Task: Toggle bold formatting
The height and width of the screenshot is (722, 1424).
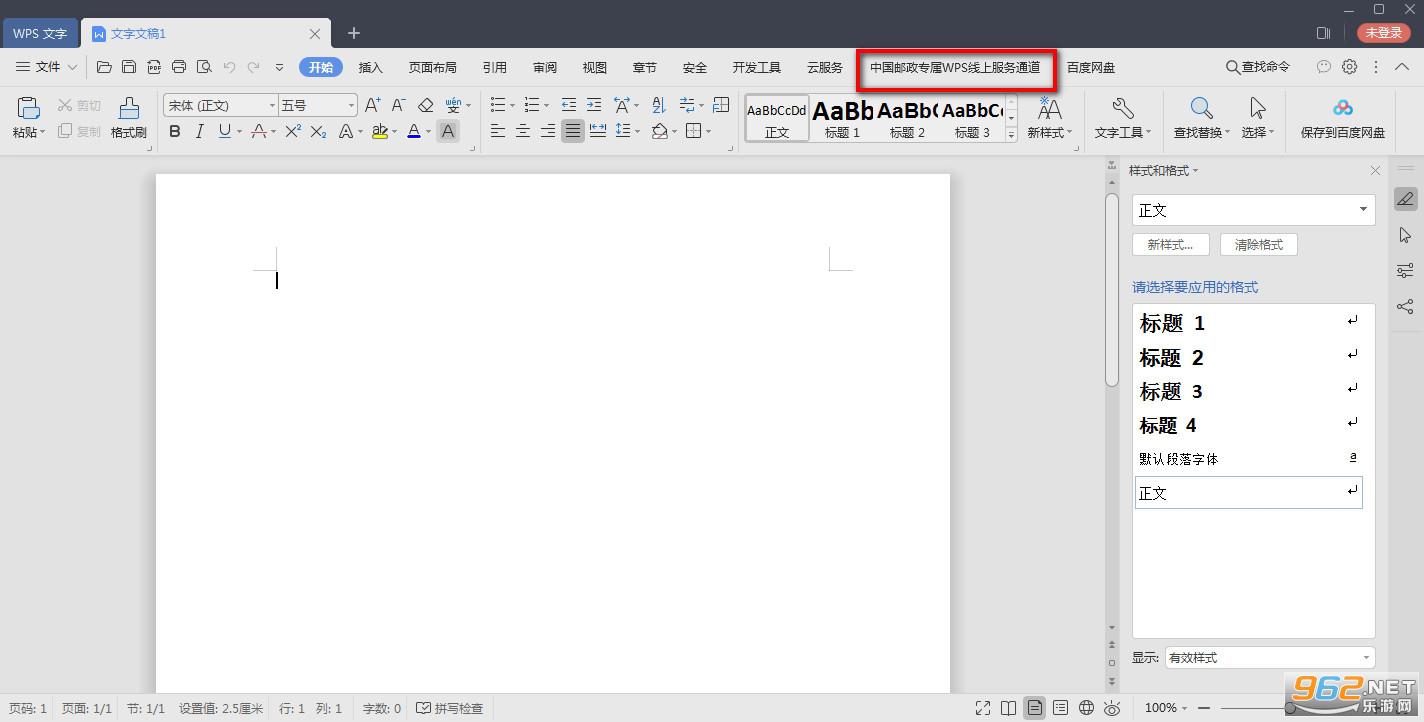Action: [175, 131]
